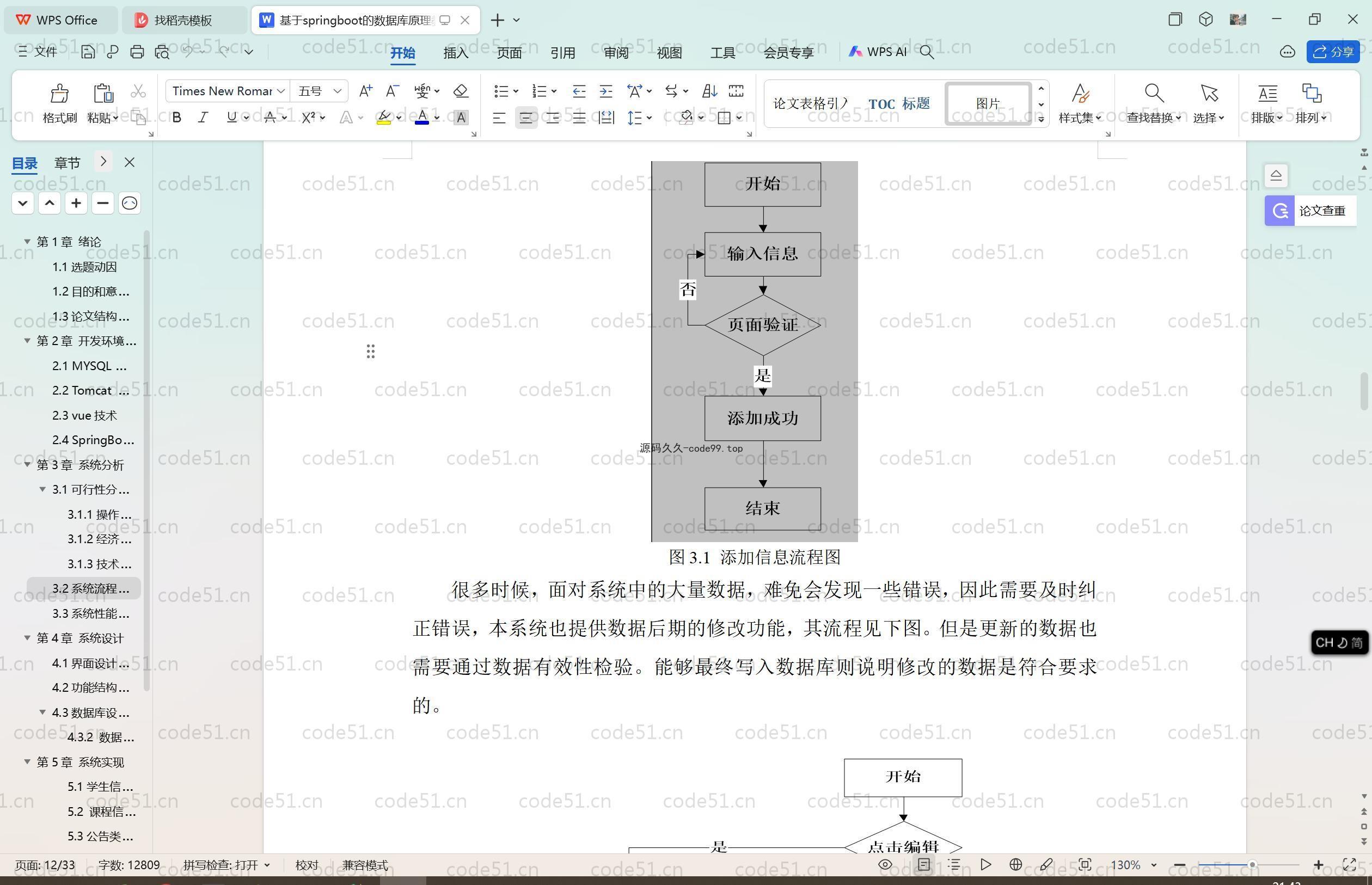Apply the TOC 标题 style
Screen dimensions: 1372x885
point(898,104)
